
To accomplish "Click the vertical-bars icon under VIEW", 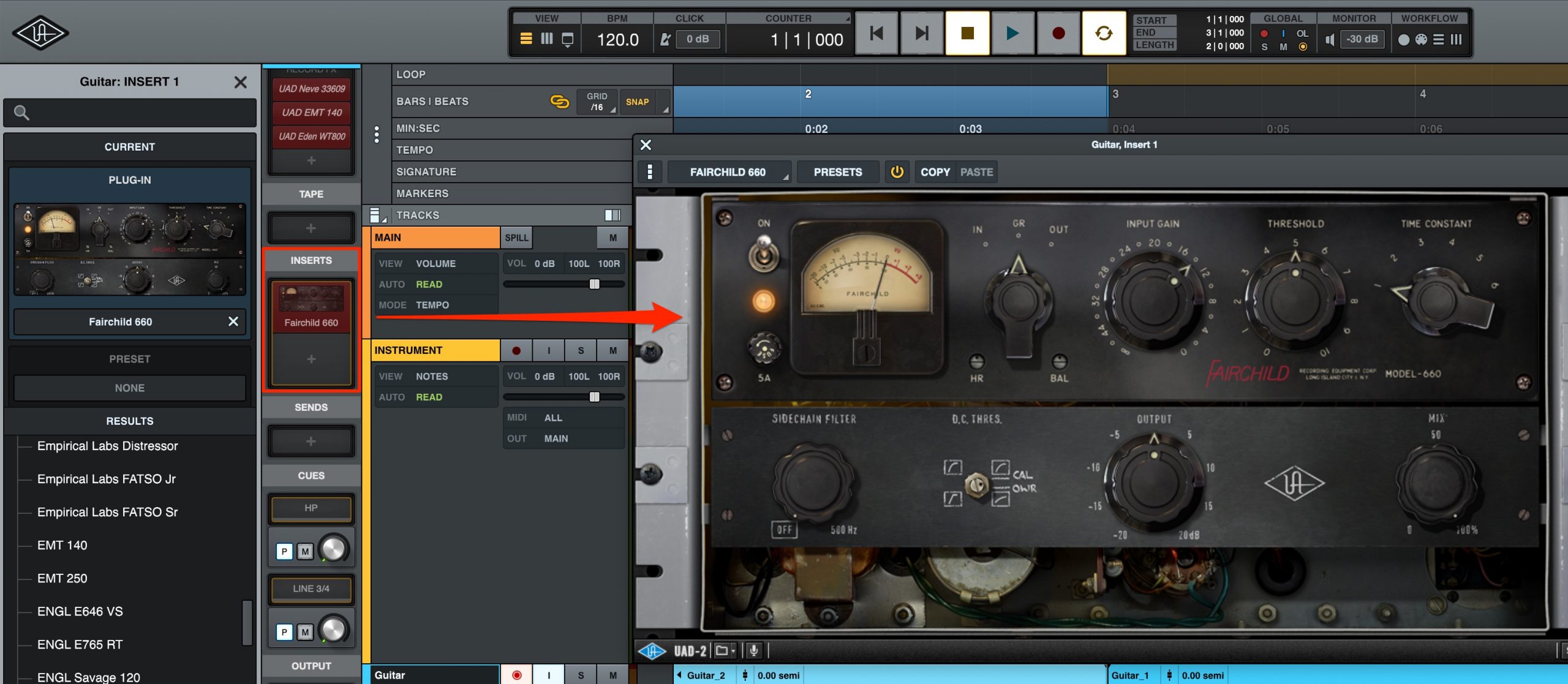I will (x=546, y=39).
